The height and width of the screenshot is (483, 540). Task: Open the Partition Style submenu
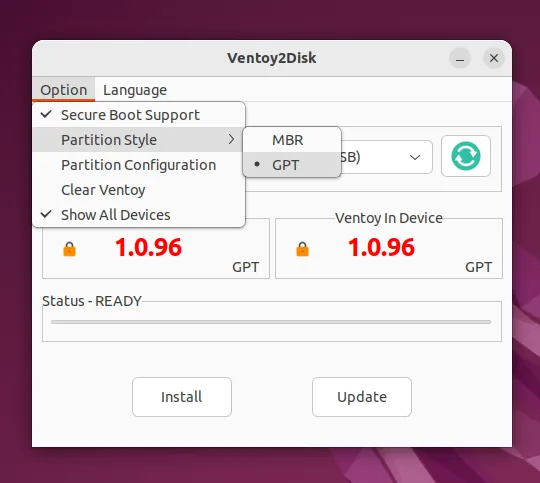(139, 140)
